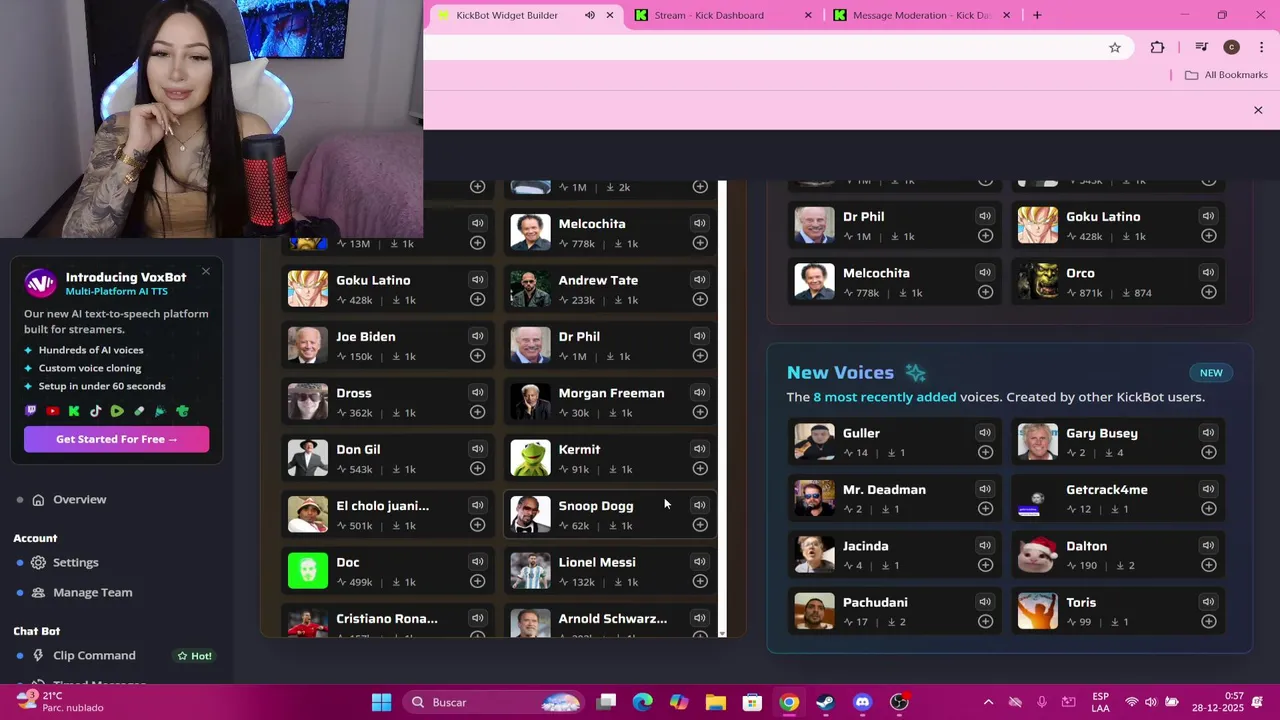Switch to Stream - Kick Dashboard tab

709,15
